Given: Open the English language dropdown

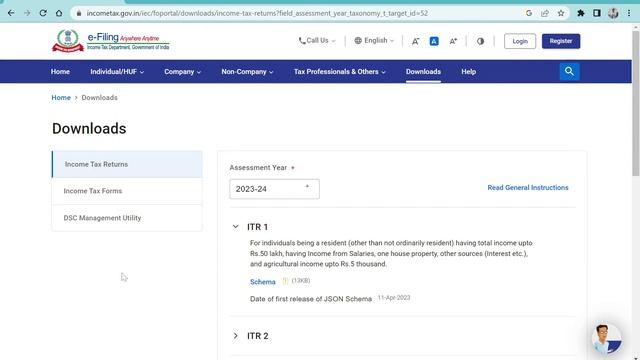Looking at the screenshot, I should point(374,40).
